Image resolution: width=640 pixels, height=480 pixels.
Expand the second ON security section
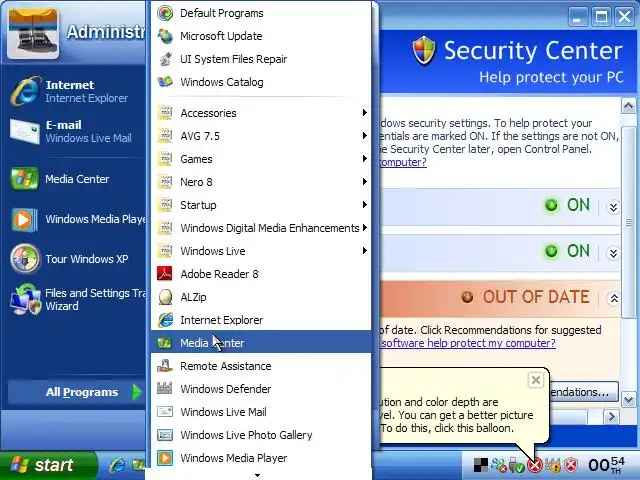click(x=613, y=253)
